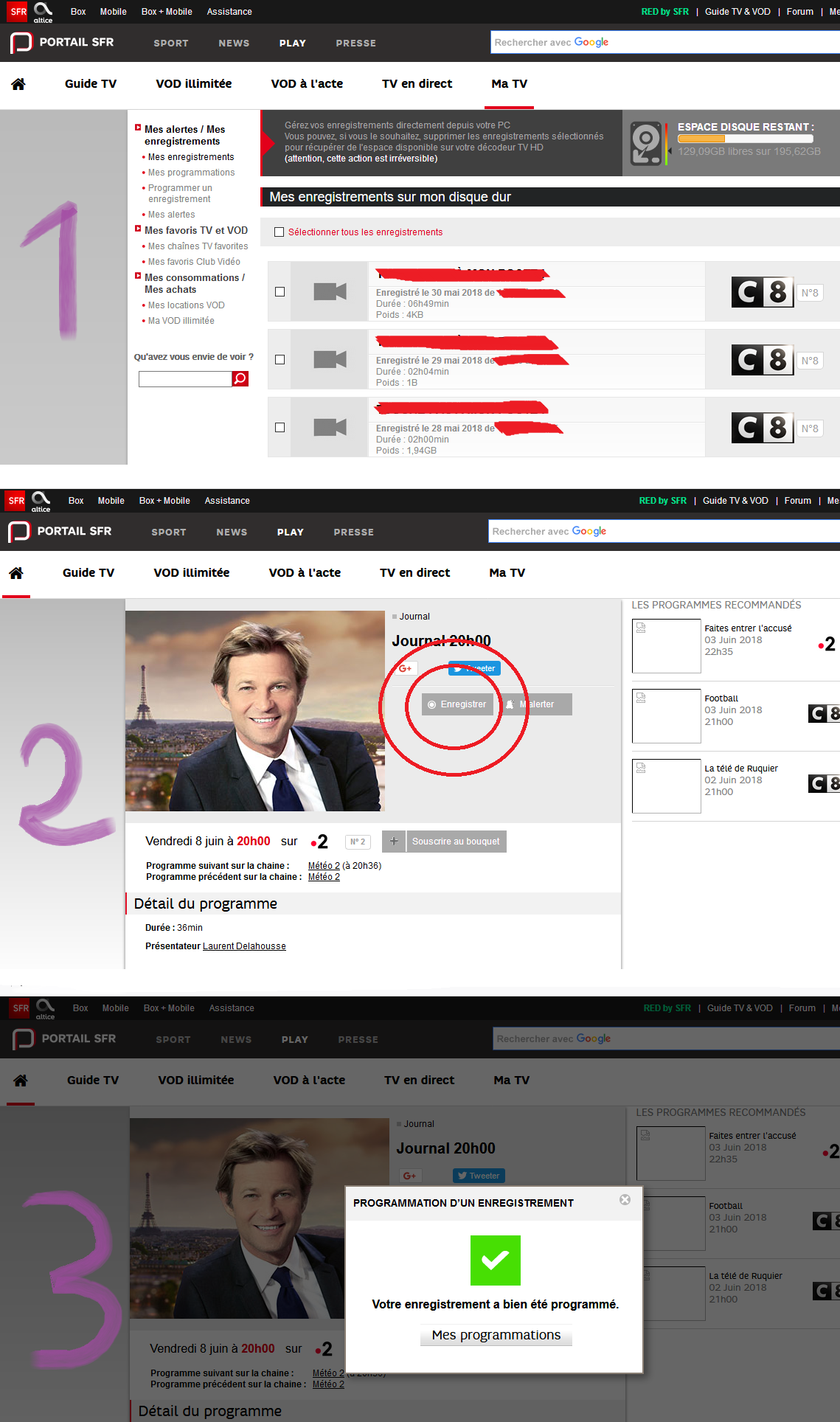Viewport: 840px width, 1422px height.
Task: Click Souscrire au bouquet in the middle screenshot
Action: [x=456, y=842]
